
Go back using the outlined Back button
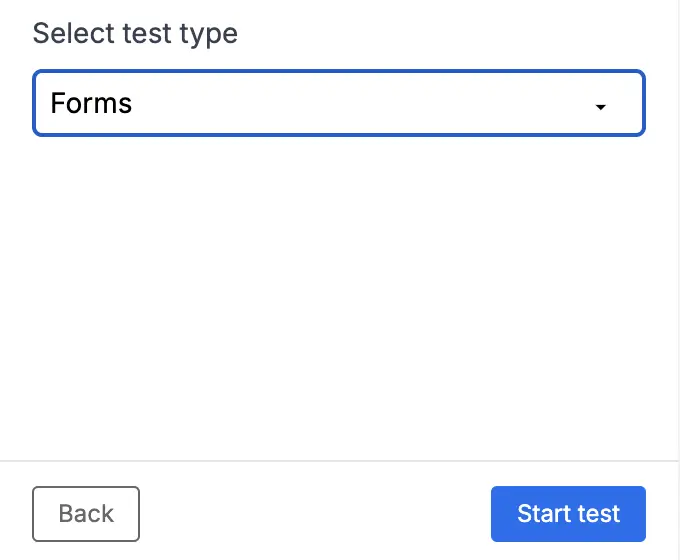pyautogui.click(x=86, y=514)
